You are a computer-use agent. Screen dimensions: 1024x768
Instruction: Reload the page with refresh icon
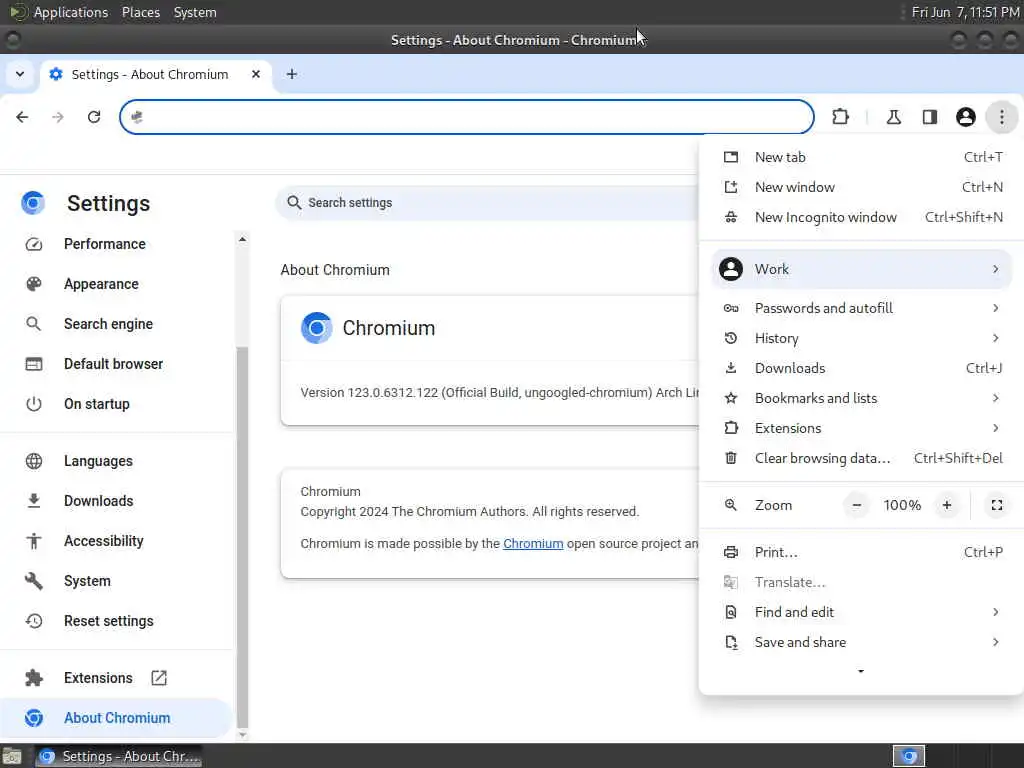[x=94, y=117]
